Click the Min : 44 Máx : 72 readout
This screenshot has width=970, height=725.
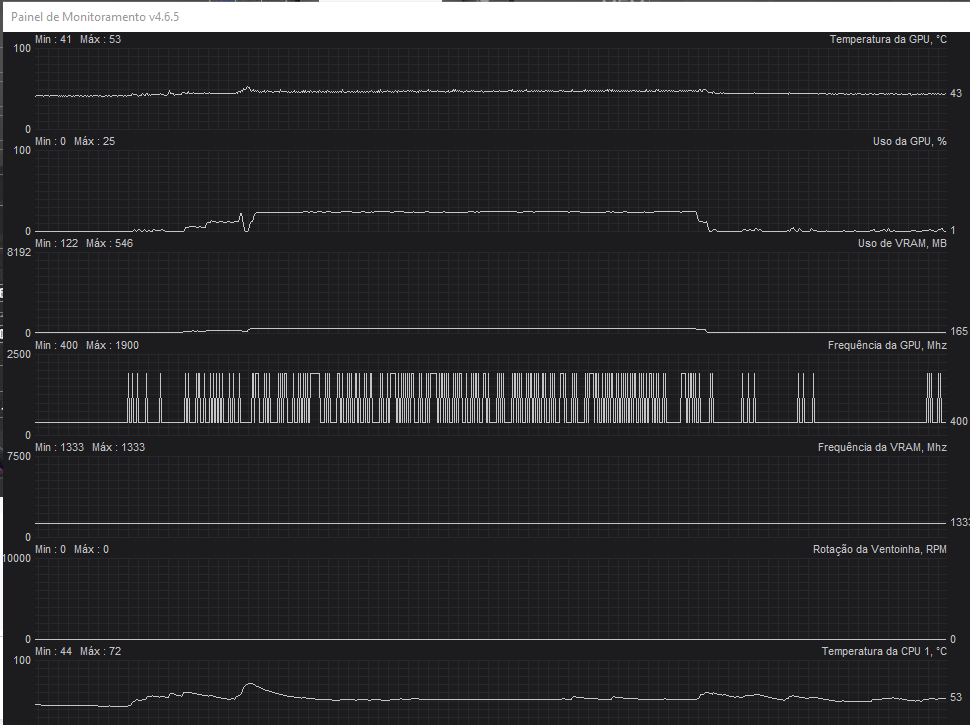point(78,651)
